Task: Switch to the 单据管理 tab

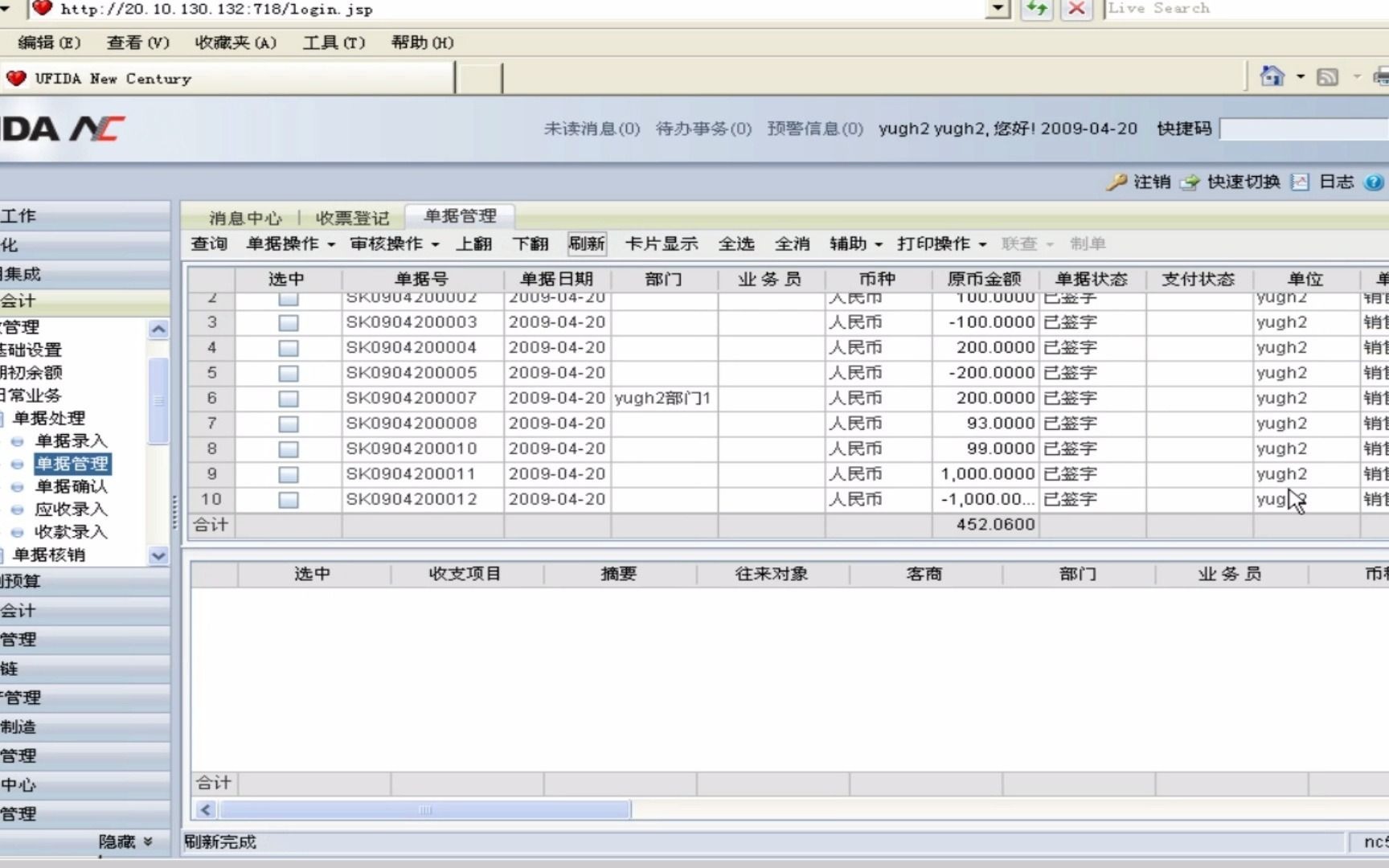Action: [x=461, y=216]
